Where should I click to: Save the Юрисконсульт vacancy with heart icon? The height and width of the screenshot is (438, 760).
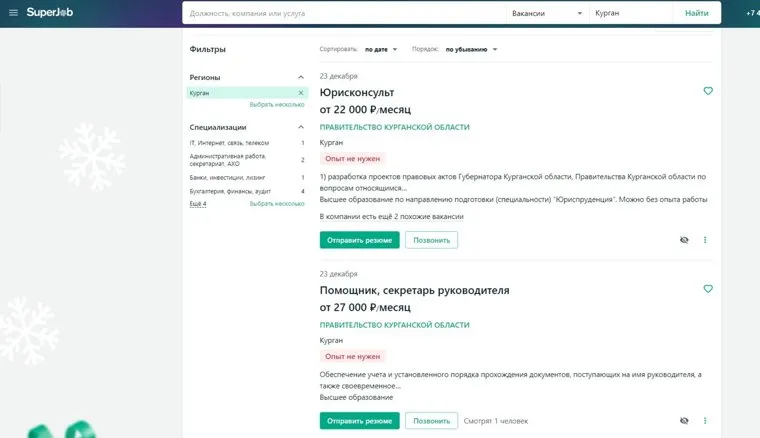(708, 91)
